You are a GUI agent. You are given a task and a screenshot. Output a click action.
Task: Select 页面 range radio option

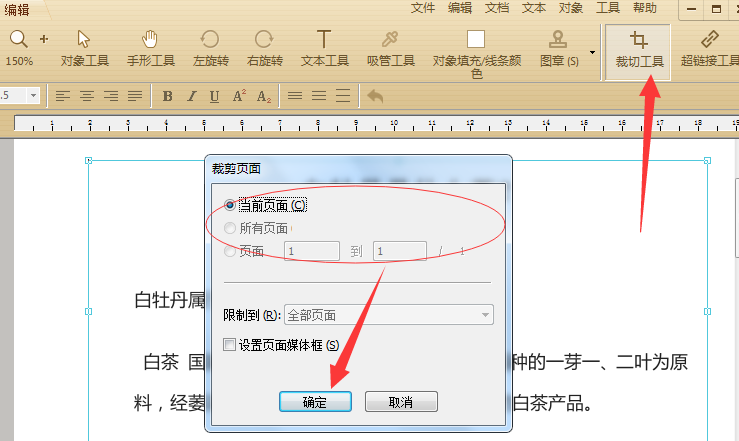click(230, 251)
